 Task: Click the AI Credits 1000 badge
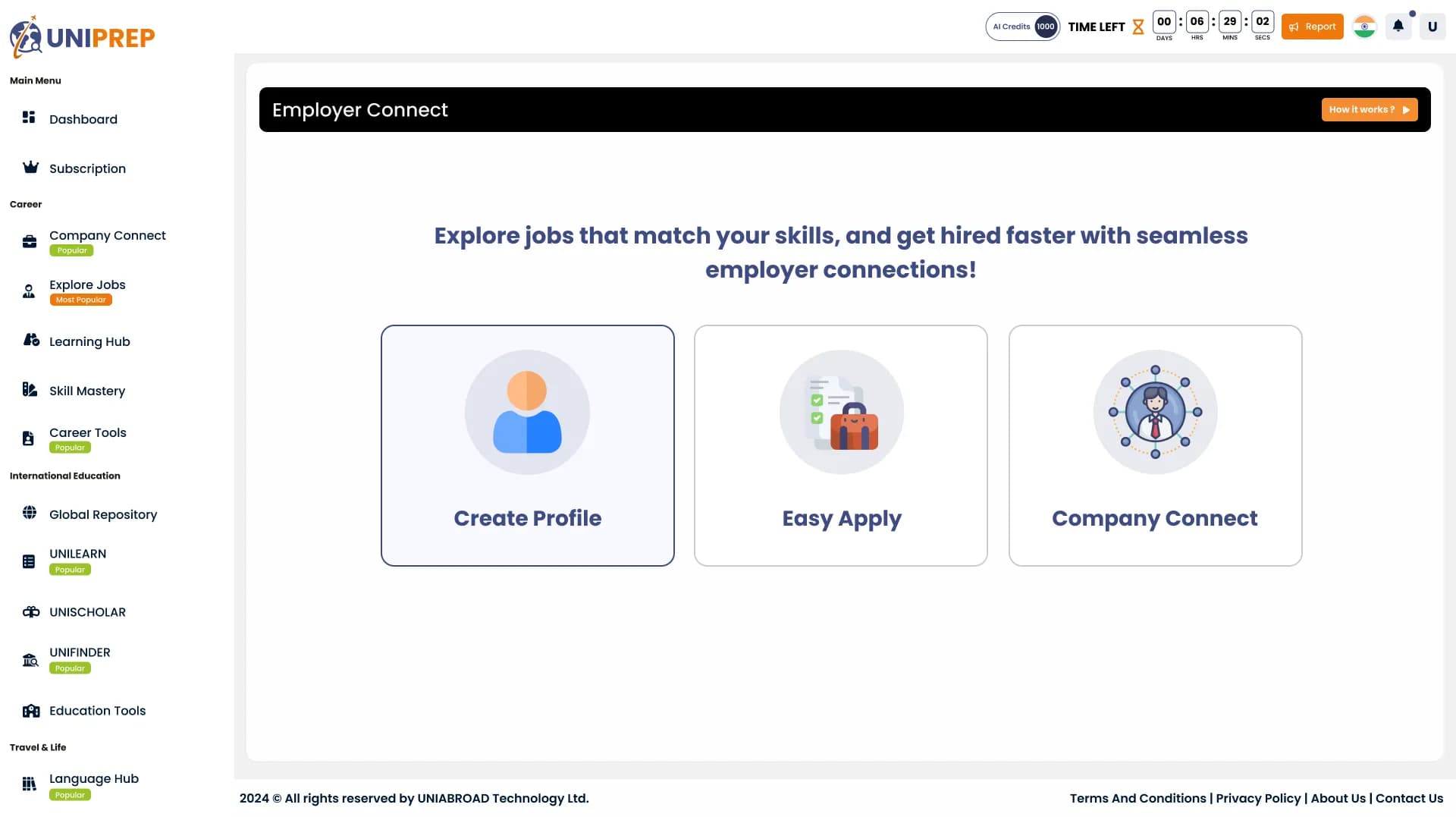[1022, 27]
